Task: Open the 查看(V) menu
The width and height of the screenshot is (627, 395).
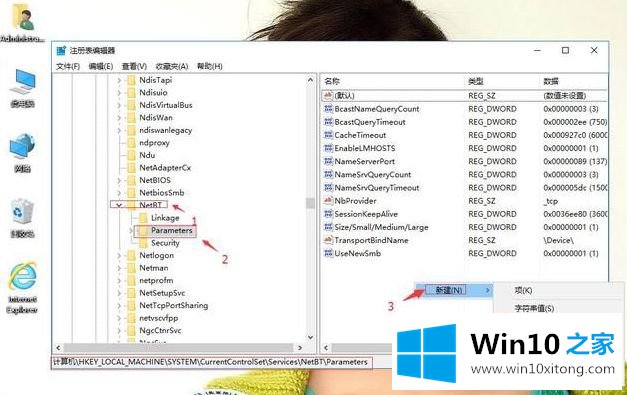Action: click(x=134, y=66)
